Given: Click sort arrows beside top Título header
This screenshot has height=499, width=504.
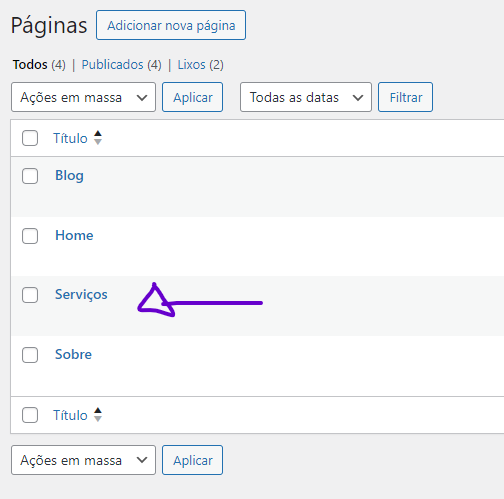Looking at the screenshot, I should click(98, 138).
